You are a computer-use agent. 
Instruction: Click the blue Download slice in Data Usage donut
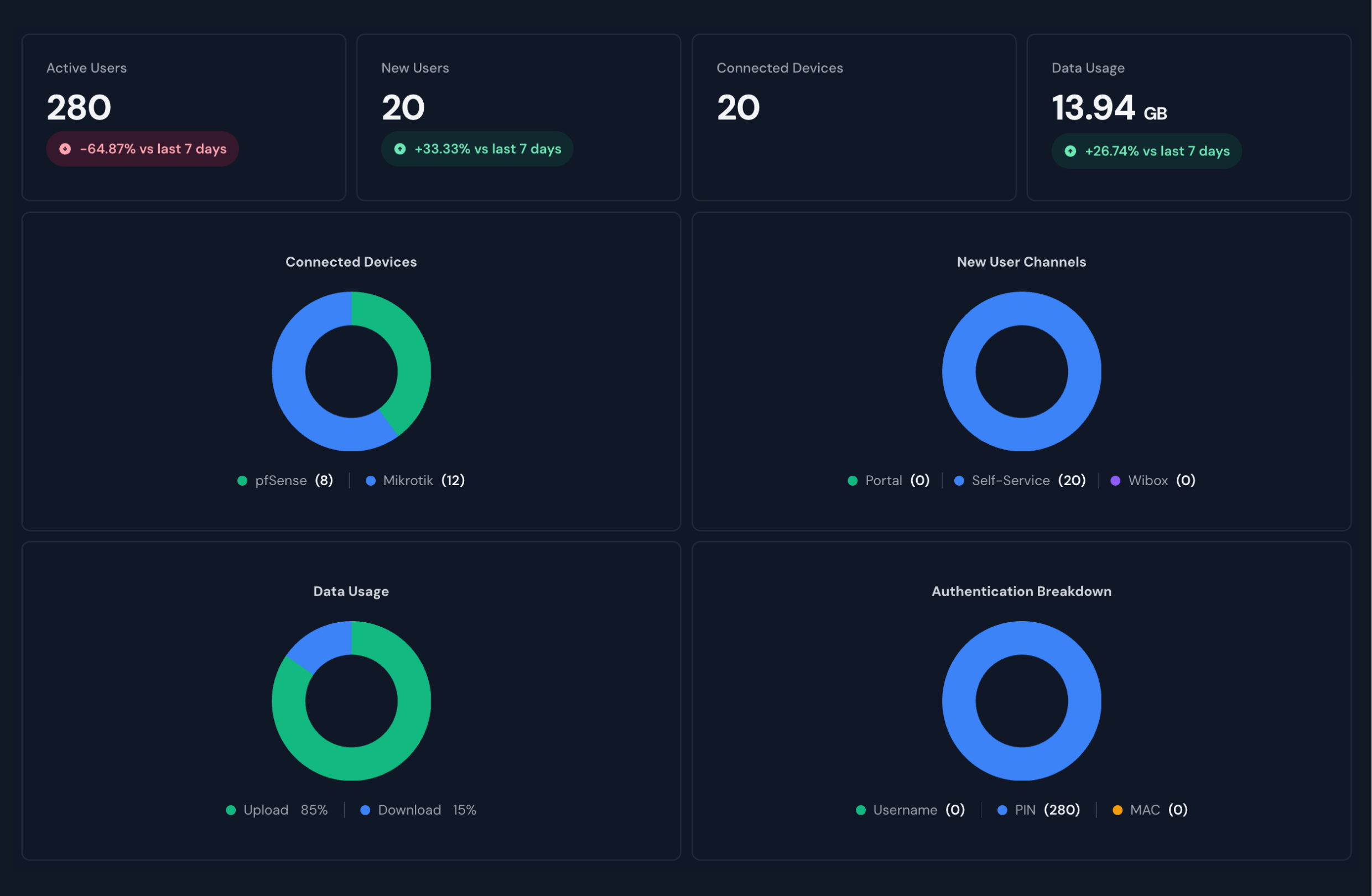pos(324,645)
